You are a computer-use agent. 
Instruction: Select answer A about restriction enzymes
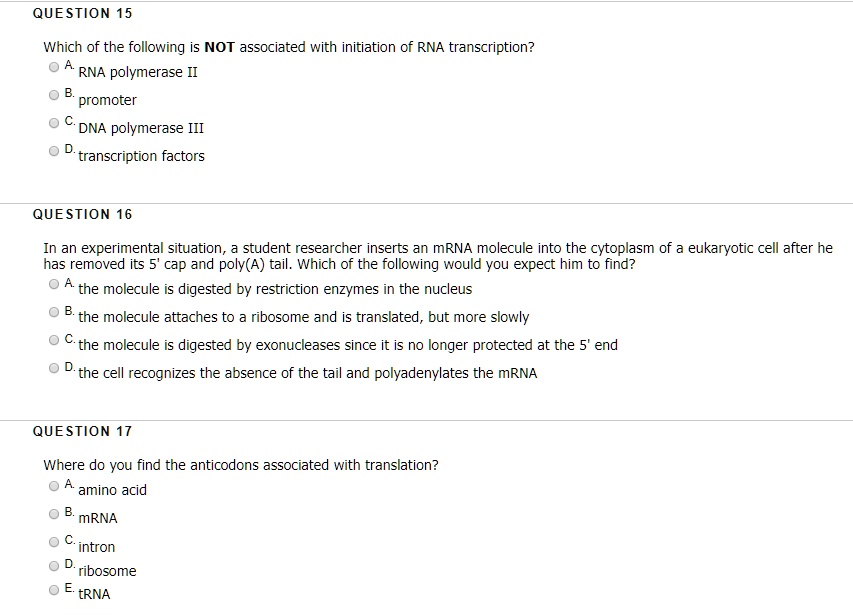pos(53,283)
